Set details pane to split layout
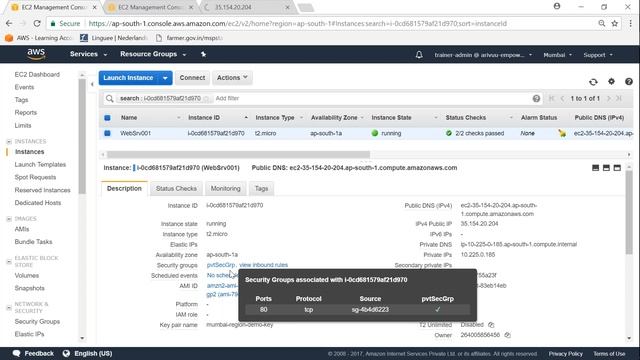640x360 pixels. 606,168
